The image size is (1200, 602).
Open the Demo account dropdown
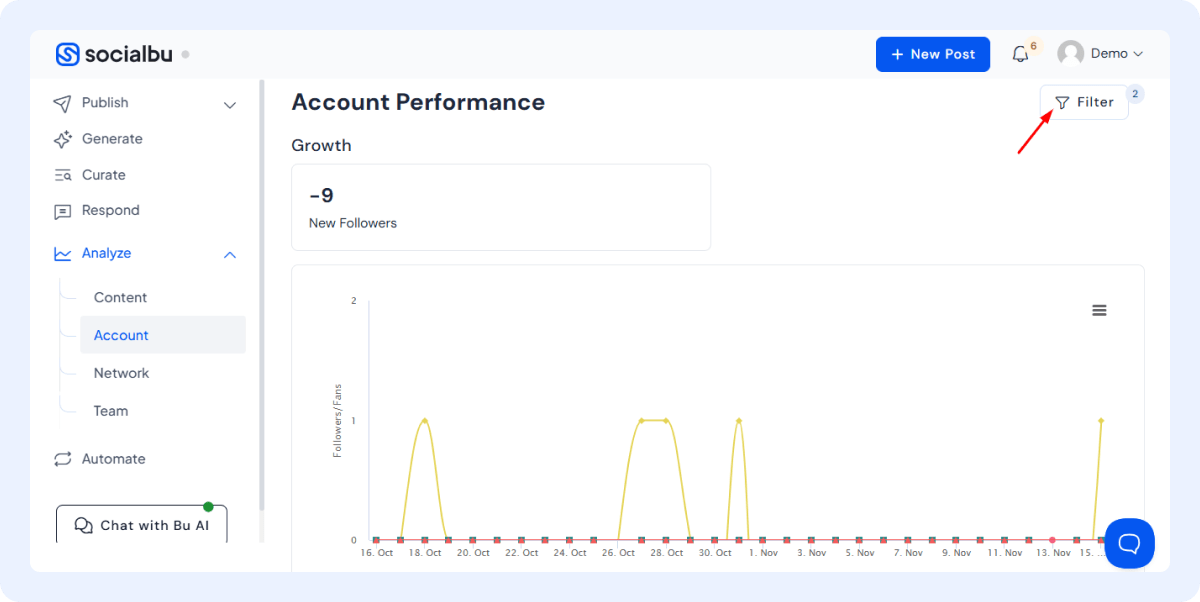pos(1116,54)
